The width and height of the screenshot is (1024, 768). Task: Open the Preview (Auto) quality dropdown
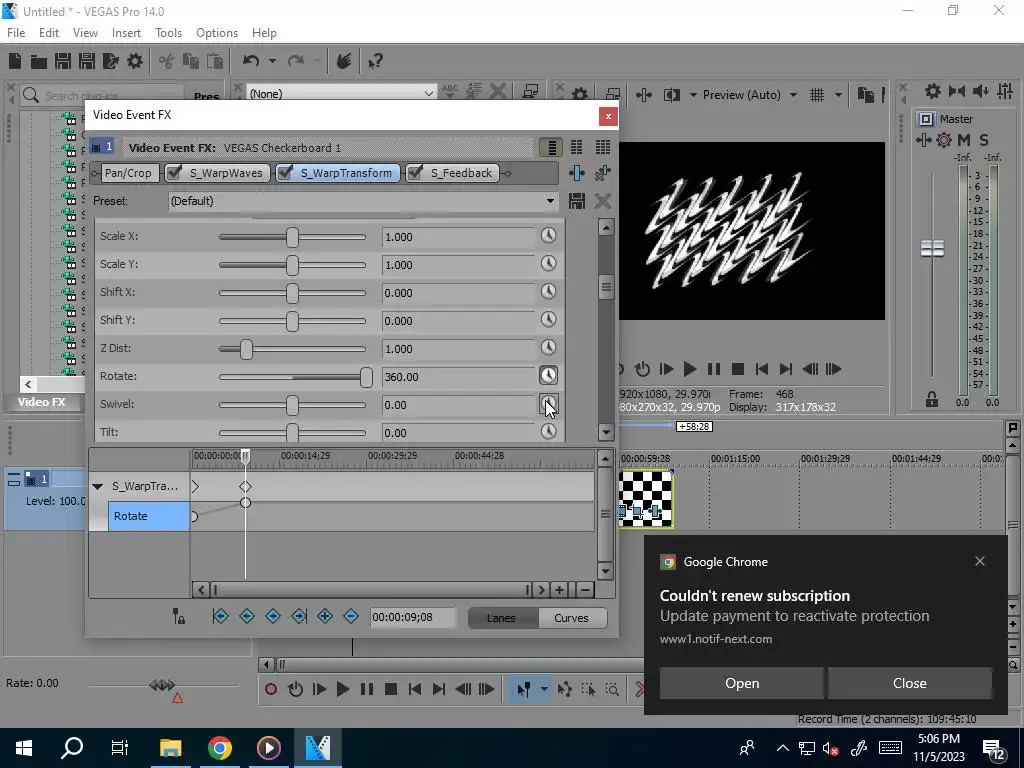click(x=793, y=95)
